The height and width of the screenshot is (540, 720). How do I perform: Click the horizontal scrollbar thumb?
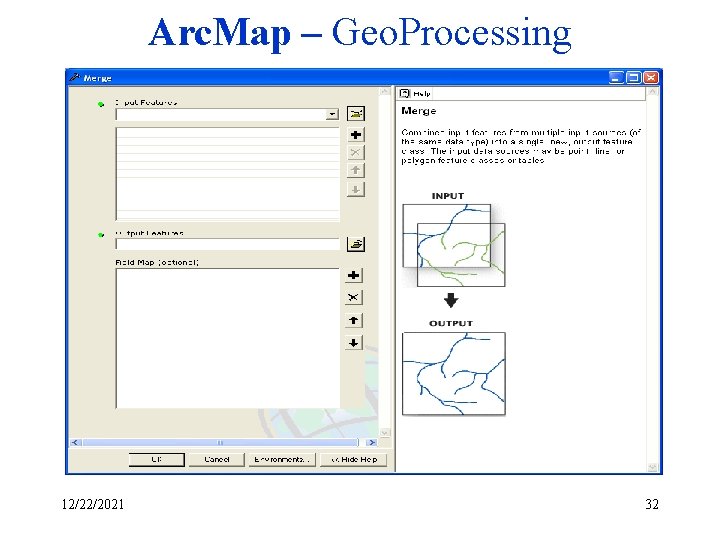tap(220, 443)
